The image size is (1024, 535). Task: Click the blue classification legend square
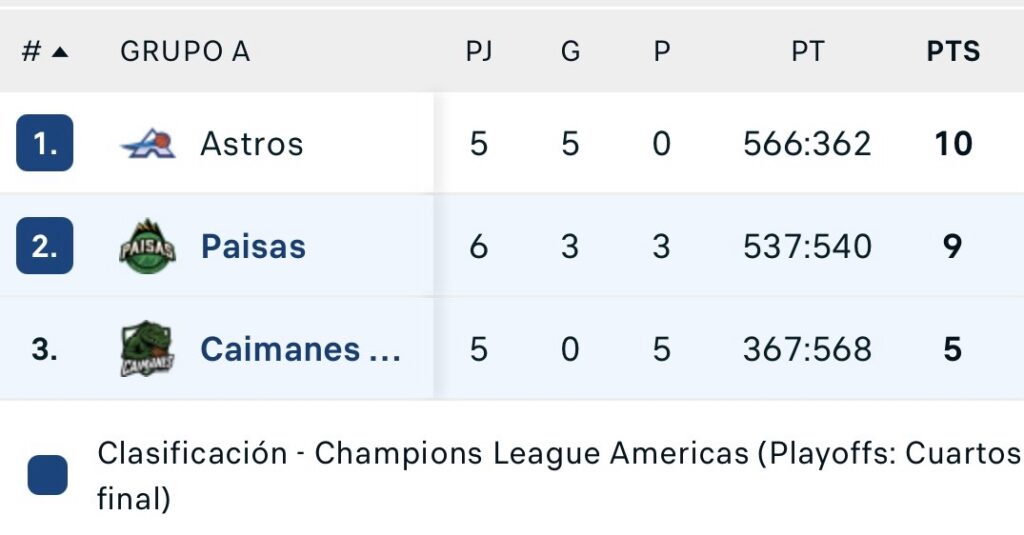(x=48, y=475)
